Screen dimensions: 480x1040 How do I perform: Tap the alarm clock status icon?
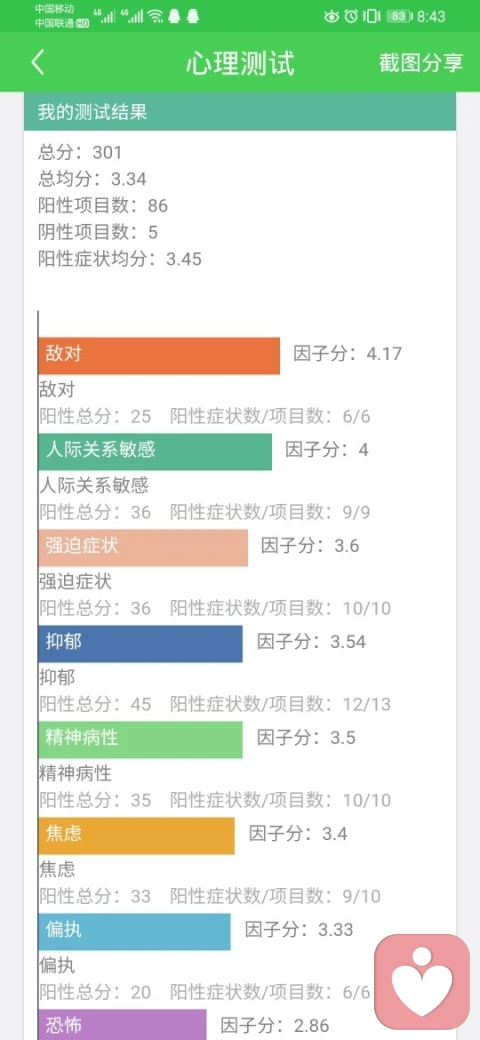tap(351, 16)
